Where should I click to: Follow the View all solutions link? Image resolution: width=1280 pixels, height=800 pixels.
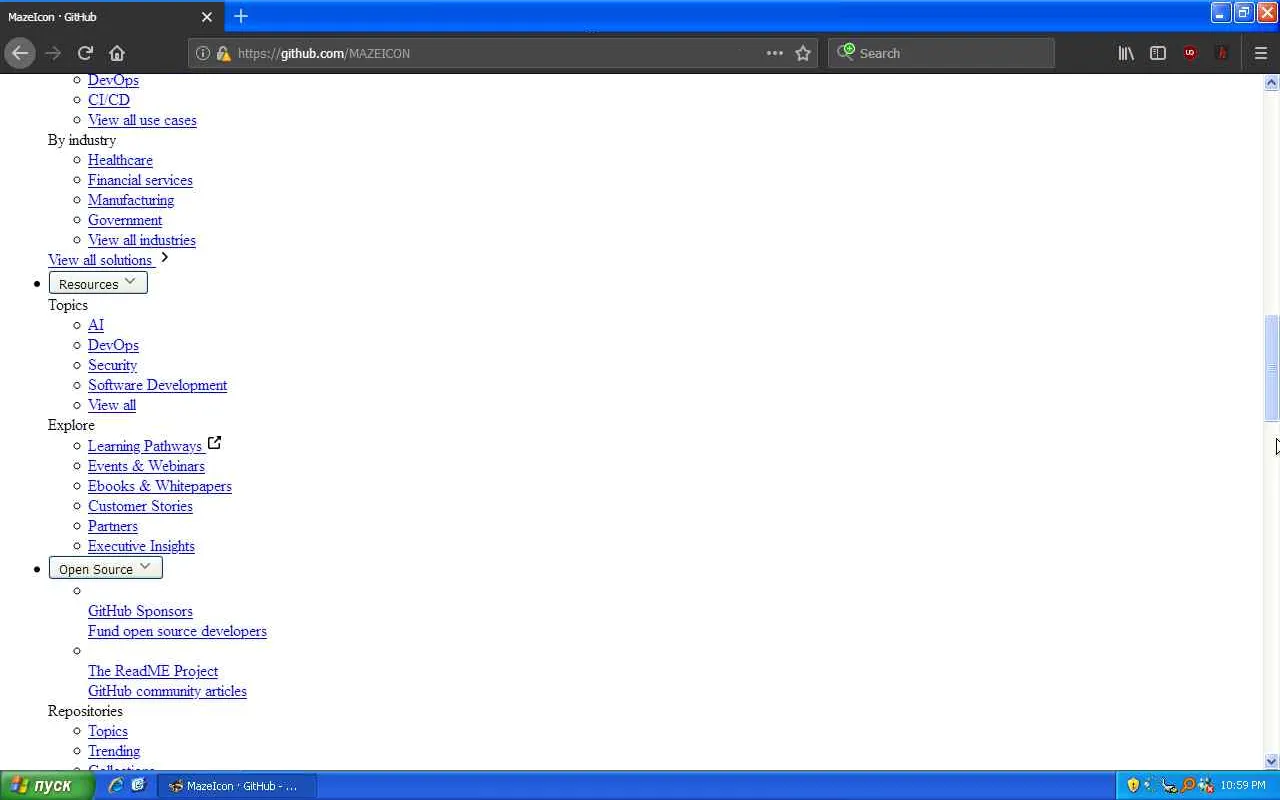[x=100, y=260]
